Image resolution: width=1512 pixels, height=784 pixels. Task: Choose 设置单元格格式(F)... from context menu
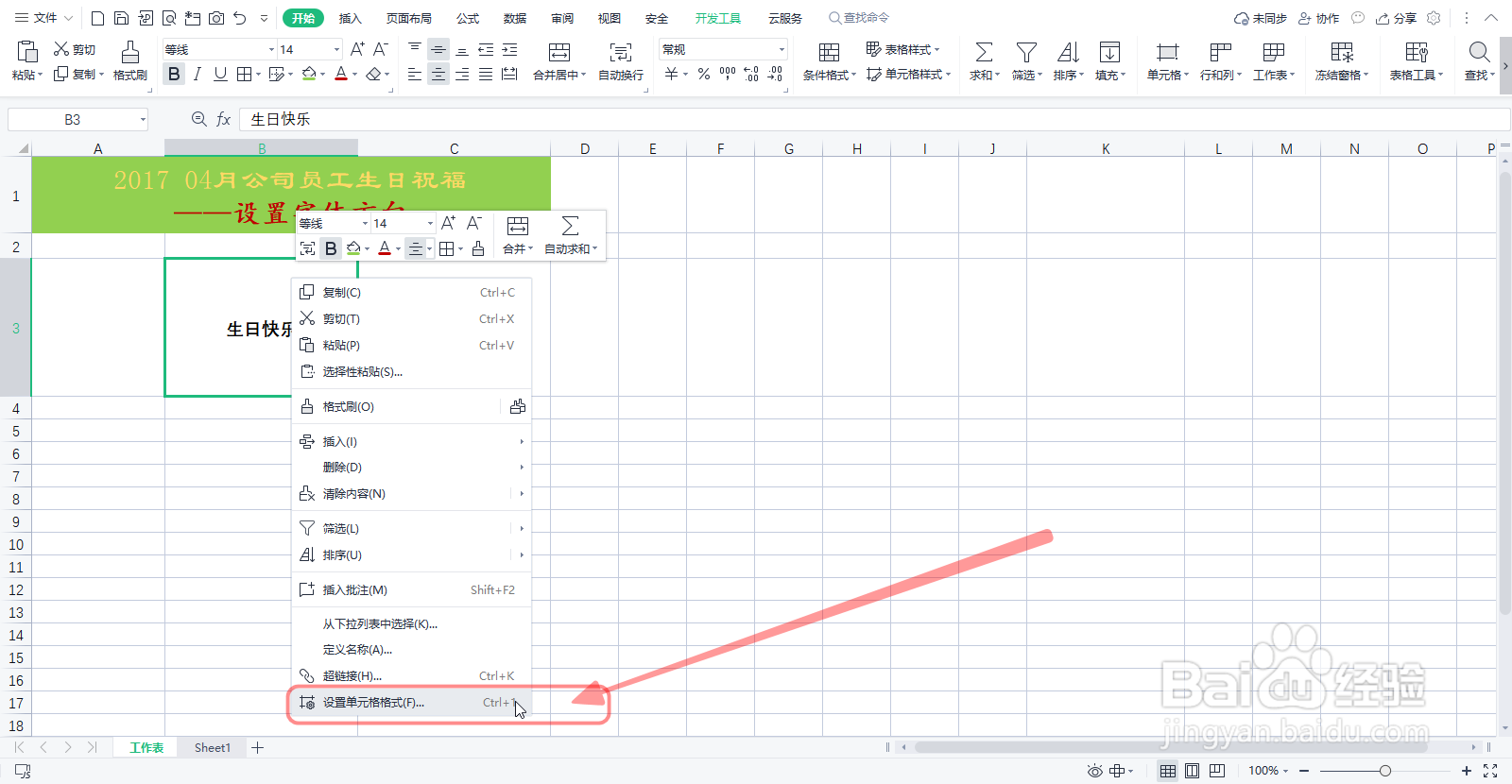tap(411, 703)
